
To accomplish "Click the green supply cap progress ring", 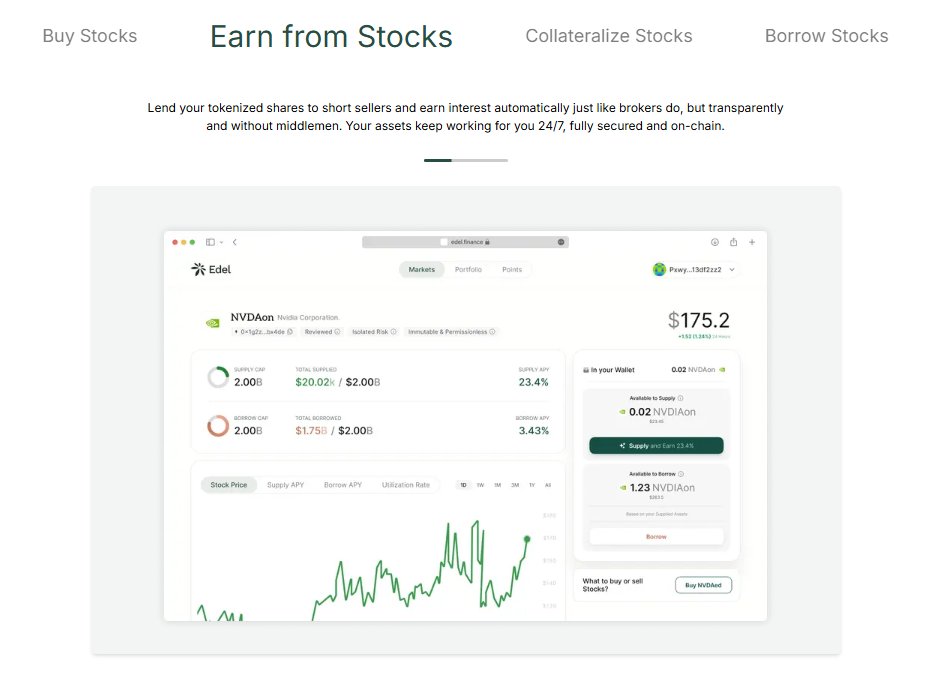I will [218, 377].
